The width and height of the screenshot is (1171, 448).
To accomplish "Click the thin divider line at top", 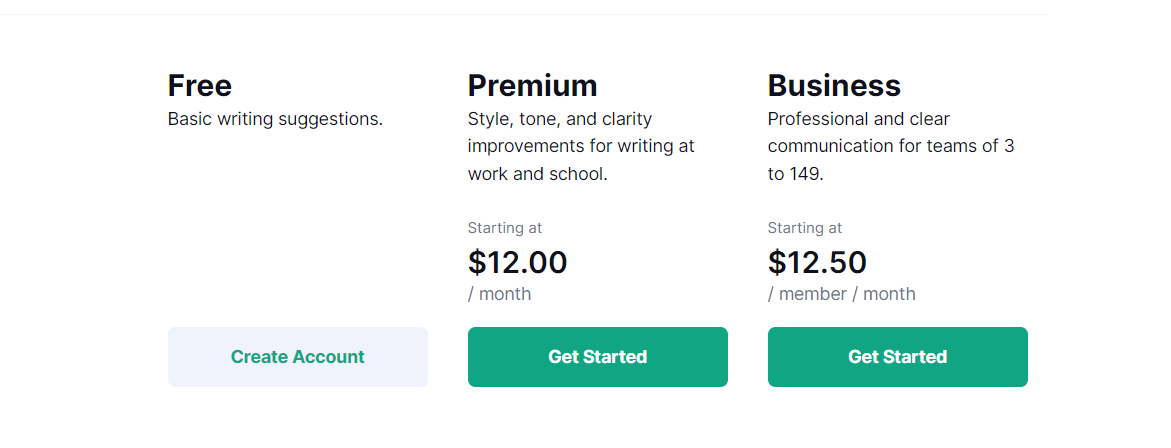I will 524,14.
